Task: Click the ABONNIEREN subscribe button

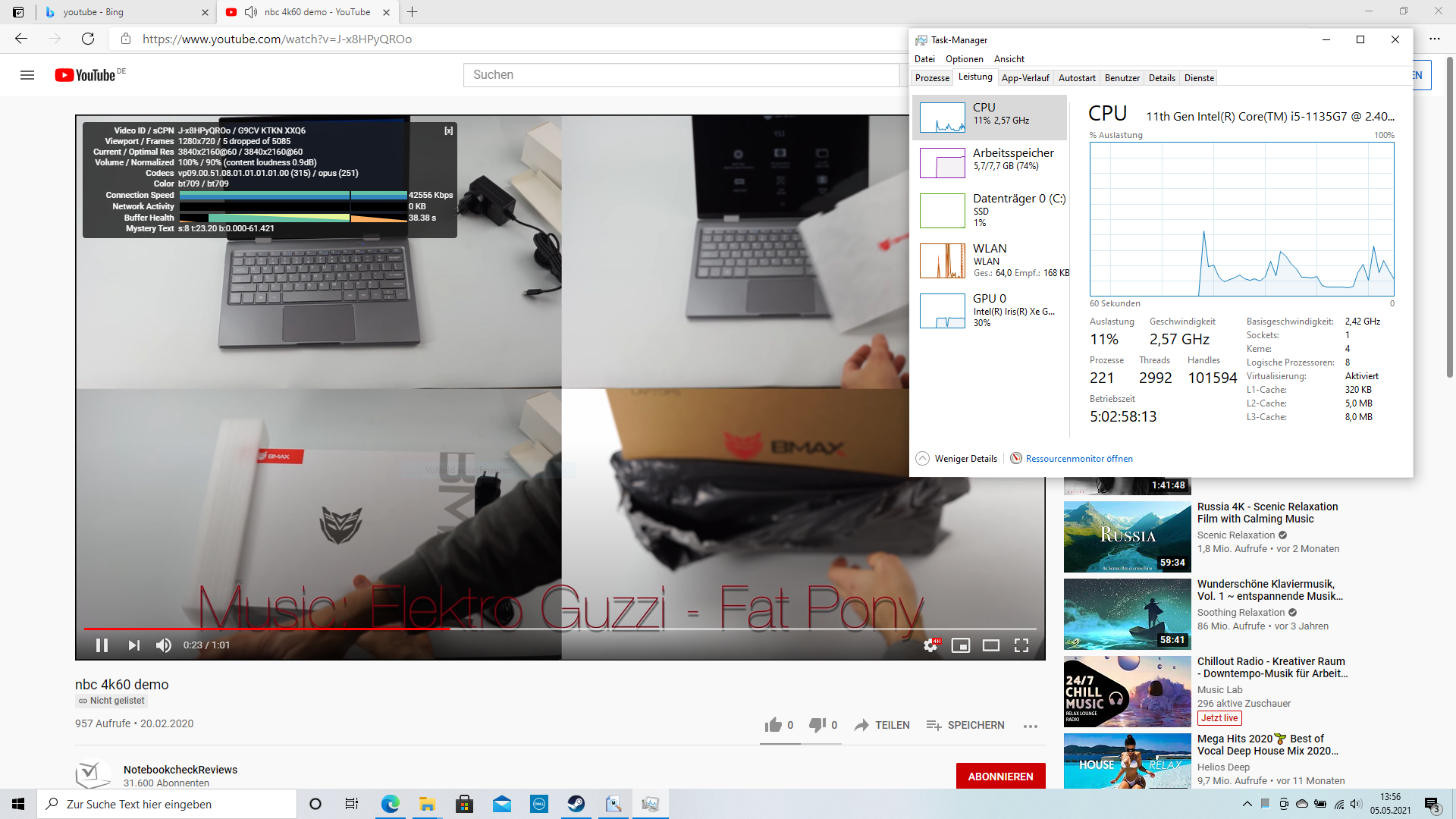Action: 1000,777
